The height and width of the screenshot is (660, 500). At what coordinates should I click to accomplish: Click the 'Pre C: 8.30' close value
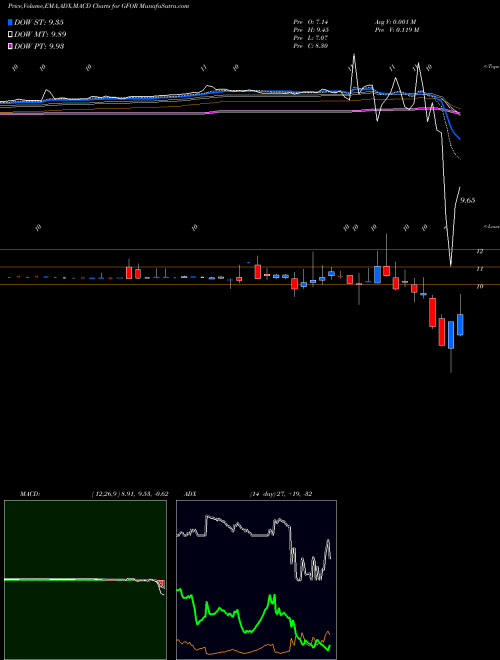tap(311, 46)
